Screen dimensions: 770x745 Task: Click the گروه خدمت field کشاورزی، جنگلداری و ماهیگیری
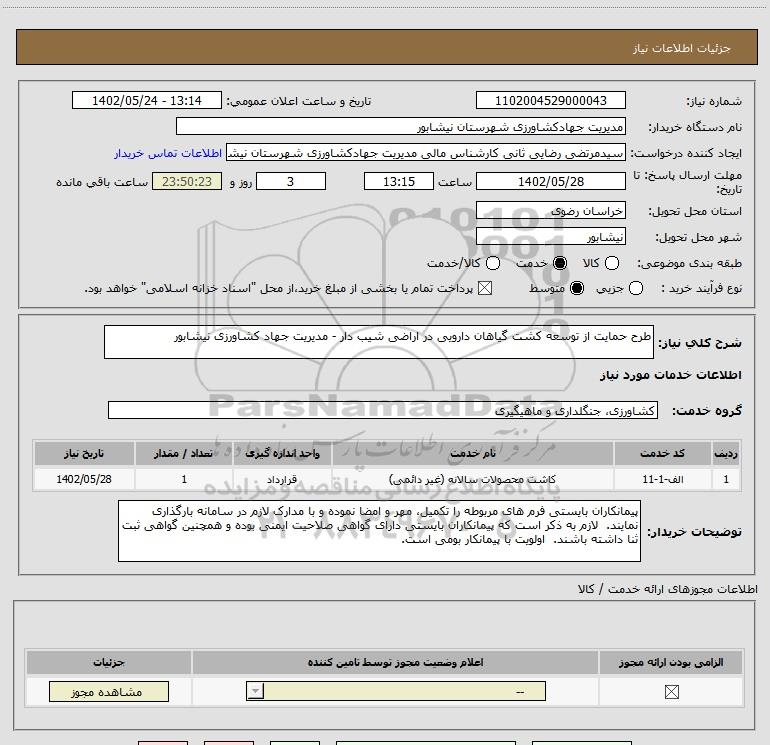coord(383,410)
